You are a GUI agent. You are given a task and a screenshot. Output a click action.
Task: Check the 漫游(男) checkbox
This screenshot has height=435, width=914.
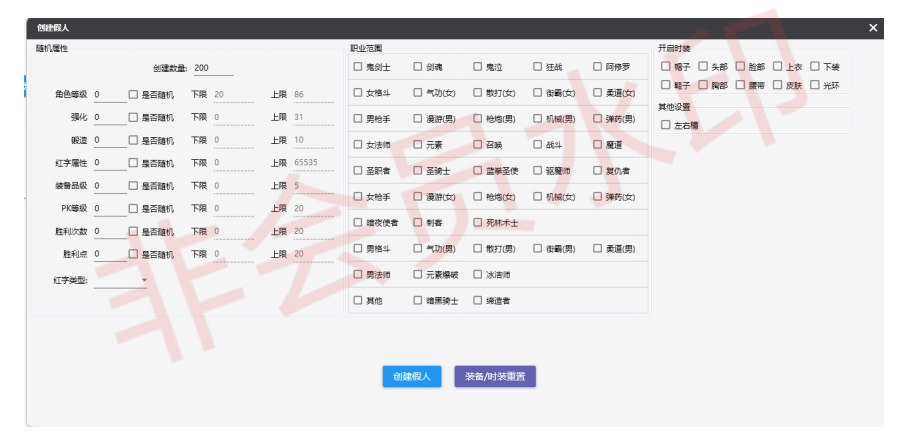[x=418, y=118]
